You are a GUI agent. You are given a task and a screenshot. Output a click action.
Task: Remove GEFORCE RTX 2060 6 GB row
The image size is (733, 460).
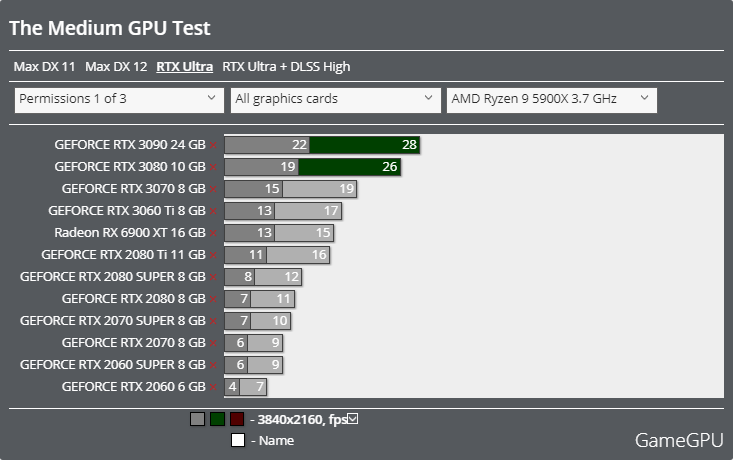(x=213, y=387)
